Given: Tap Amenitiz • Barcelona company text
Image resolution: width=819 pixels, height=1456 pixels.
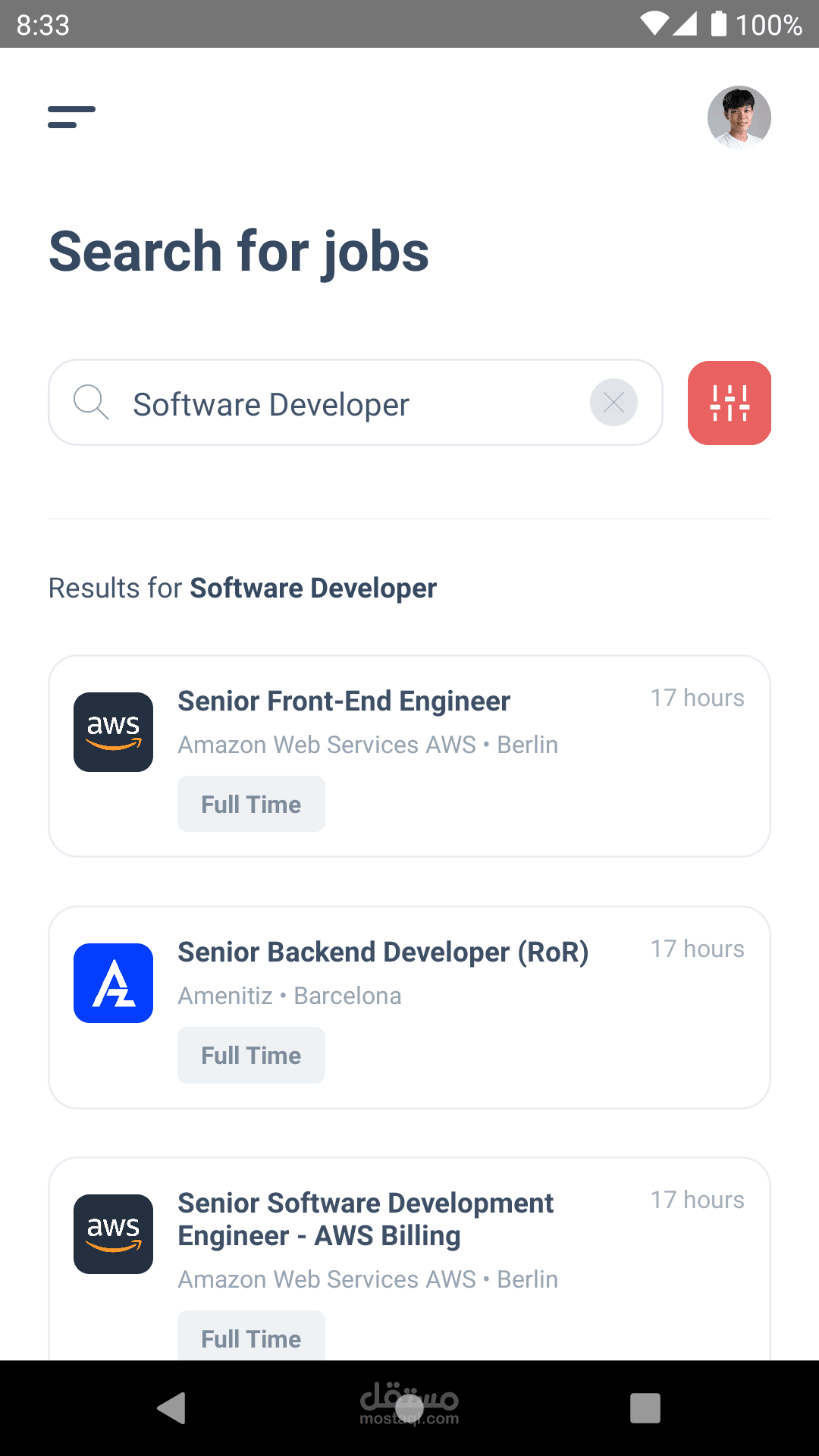Looking at the screenshot, I should click(290, 996).
